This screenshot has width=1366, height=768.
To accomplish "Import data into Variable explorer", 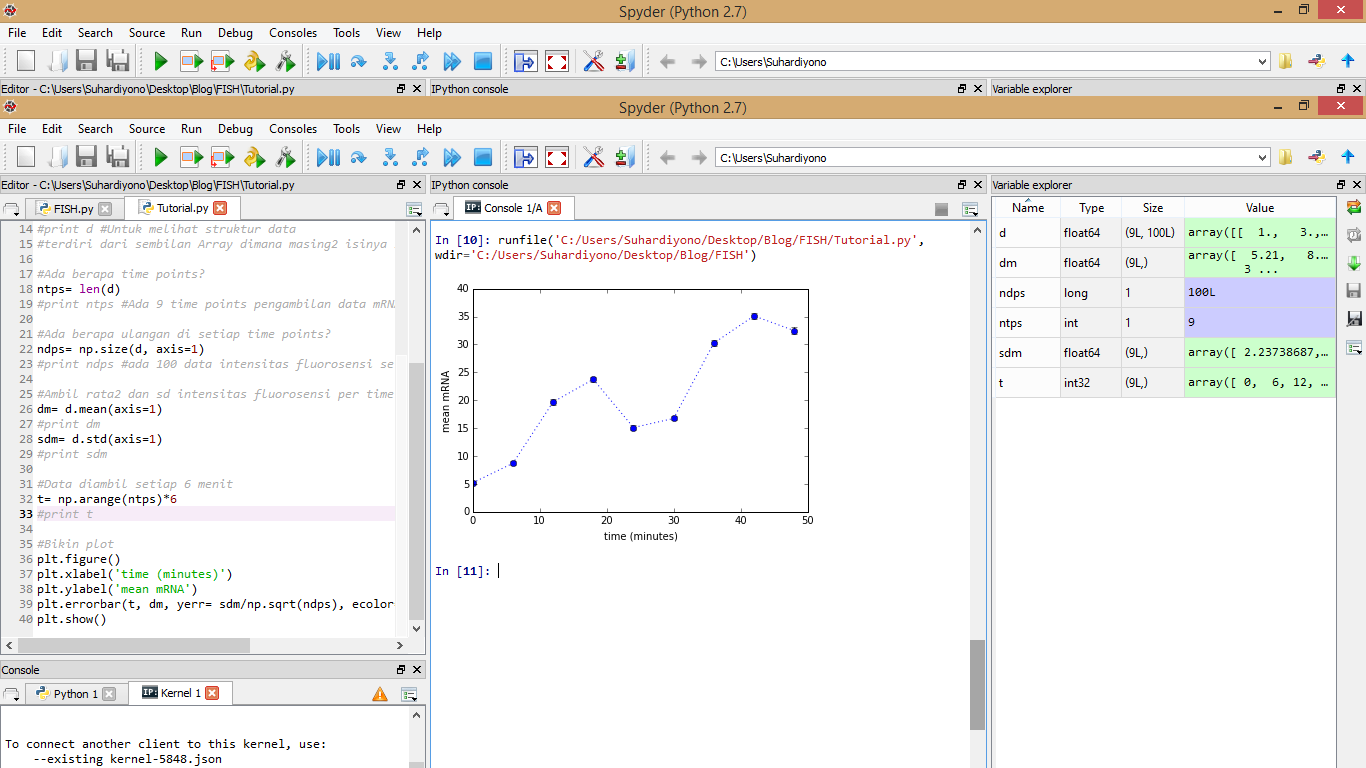I will click(x=1354, y=263).
